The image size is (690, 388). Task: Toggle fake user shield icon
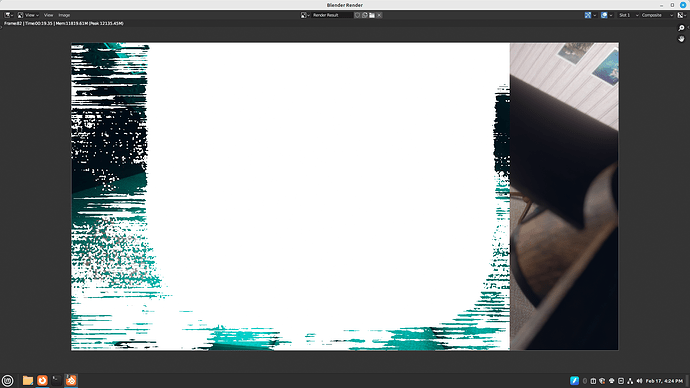357,15
